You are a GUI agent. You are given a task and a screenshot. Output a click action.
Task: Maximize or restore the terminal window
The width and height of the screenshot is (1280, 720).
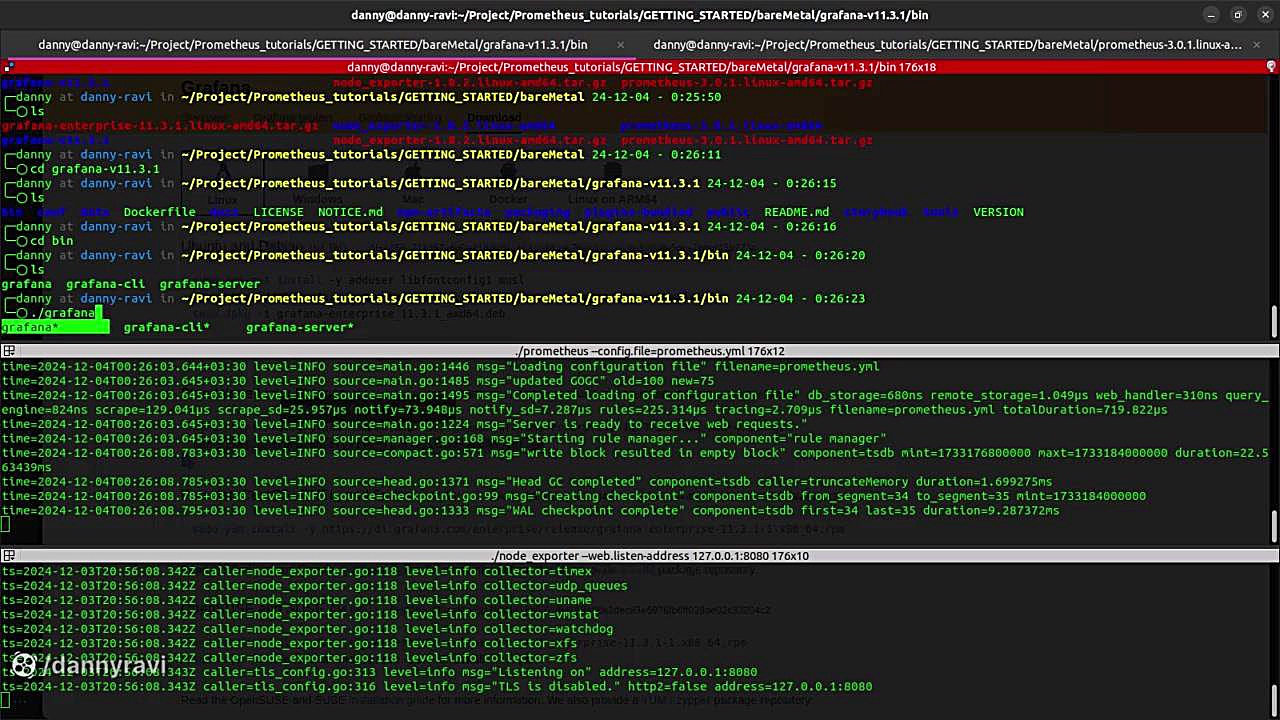pyautogui.click(x=1238, y=15)
